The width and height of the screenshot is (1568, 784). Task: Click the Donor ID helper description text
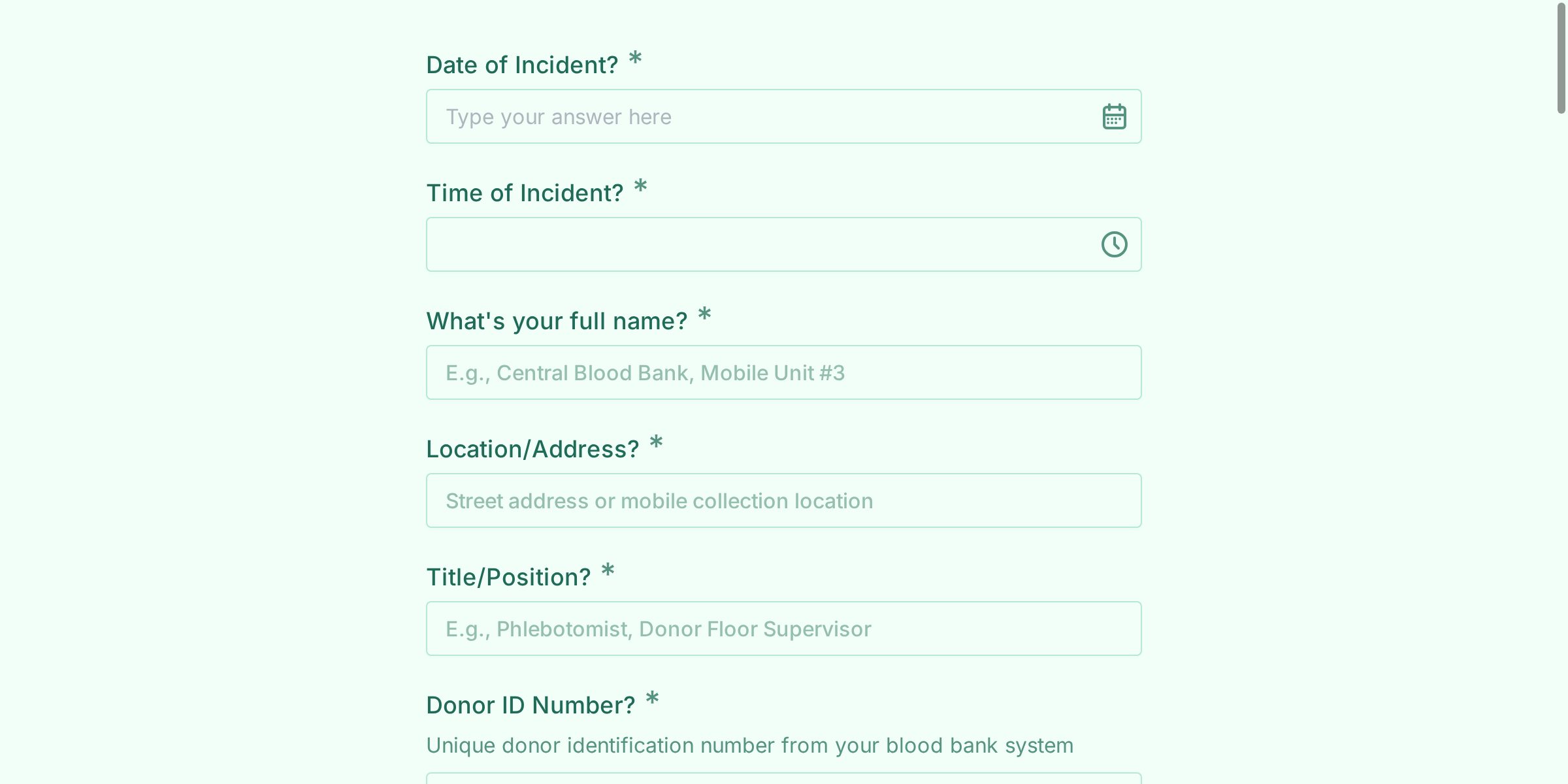click(749, 745)
